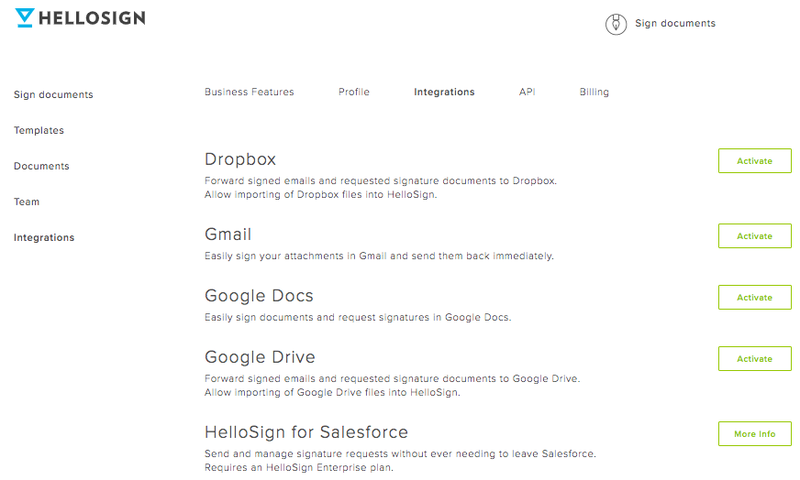Click text 'Easily sign documents and request signatures in Google Docs.'
Screen dimensions: 800x480
click(x=358, y=318)
